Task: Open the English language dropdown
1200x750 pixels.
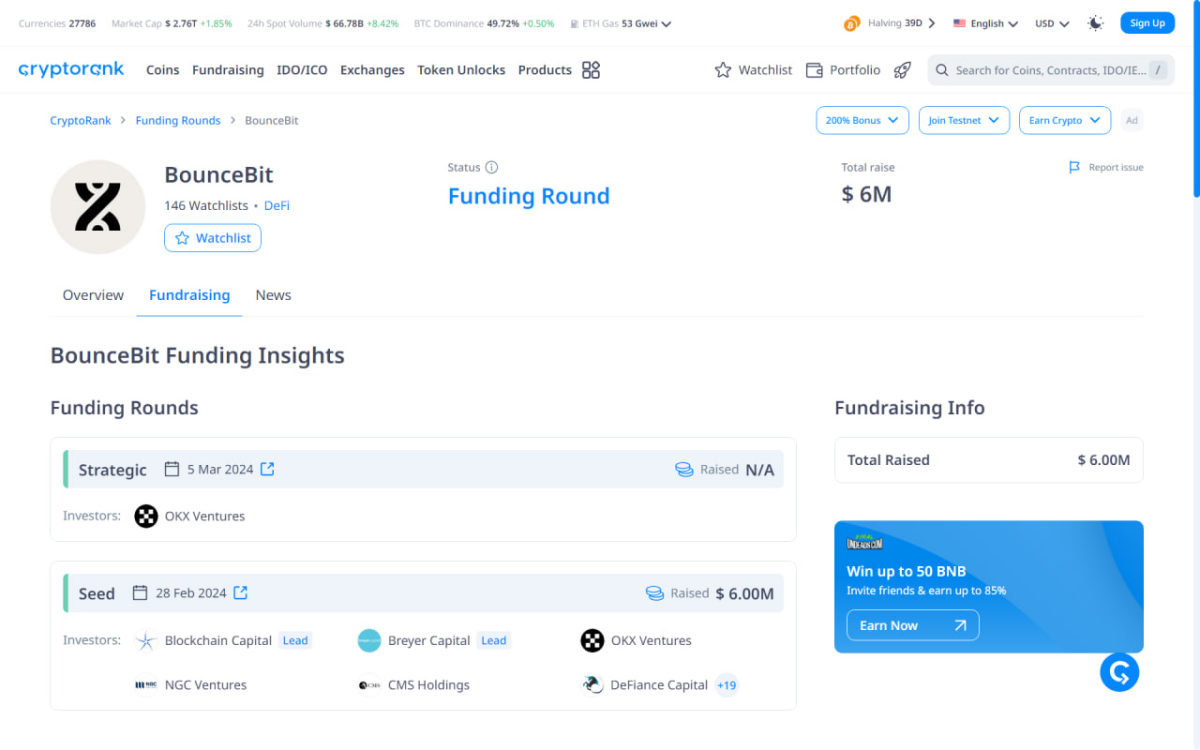Action: [985, 22]
